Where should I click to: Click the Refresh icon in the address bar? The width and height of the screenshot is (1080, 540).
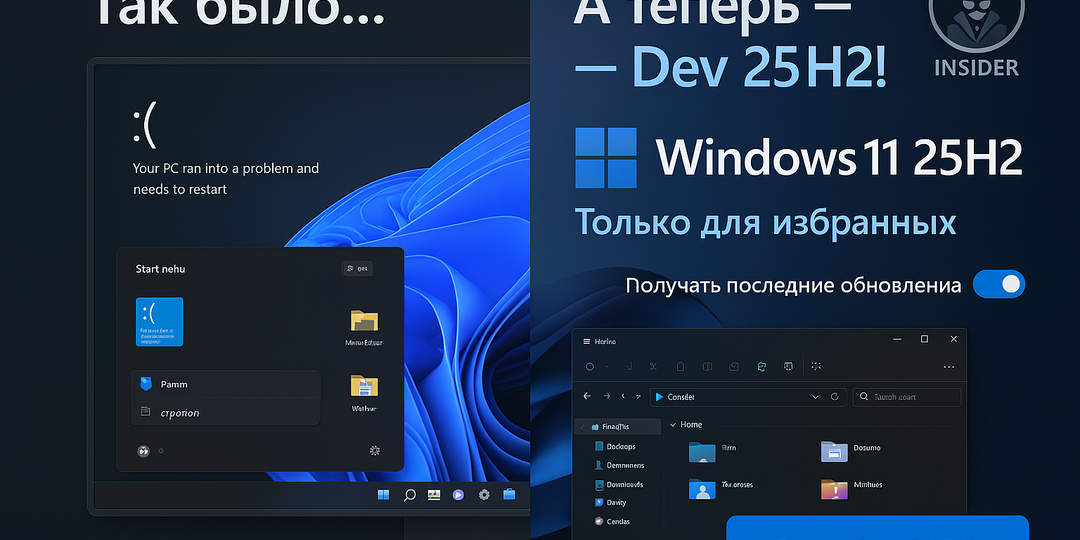834,397
